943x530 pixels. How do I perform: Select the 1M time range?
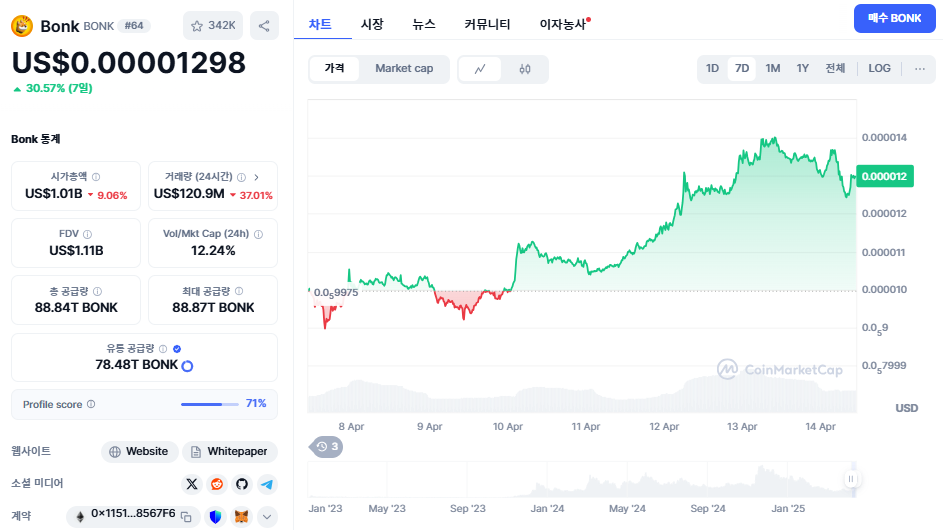pyautogui.click(x=773, y=69)
